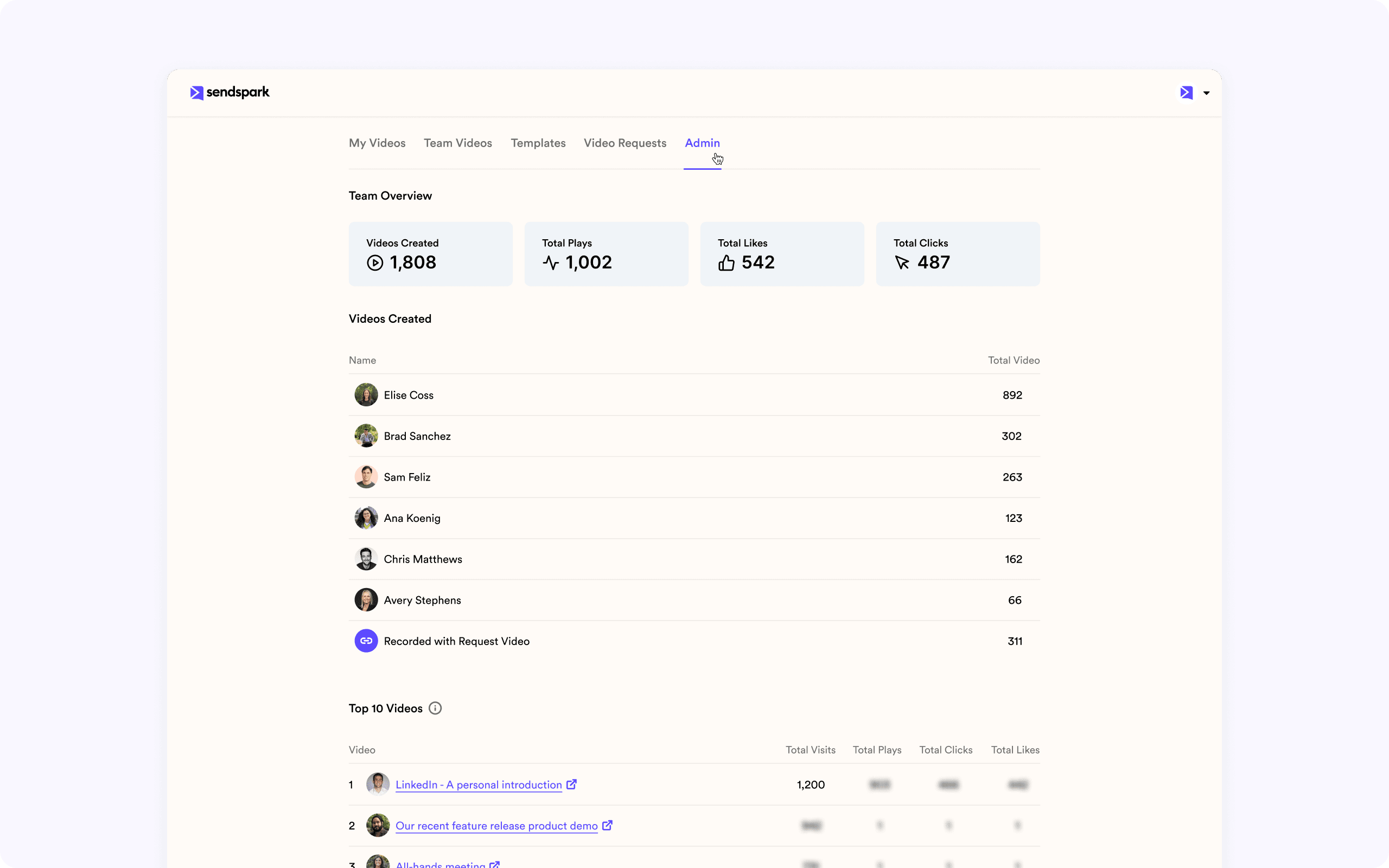Click the external link icon on LinkedIn video
The image size is (1389, 868).
[573, 784]
